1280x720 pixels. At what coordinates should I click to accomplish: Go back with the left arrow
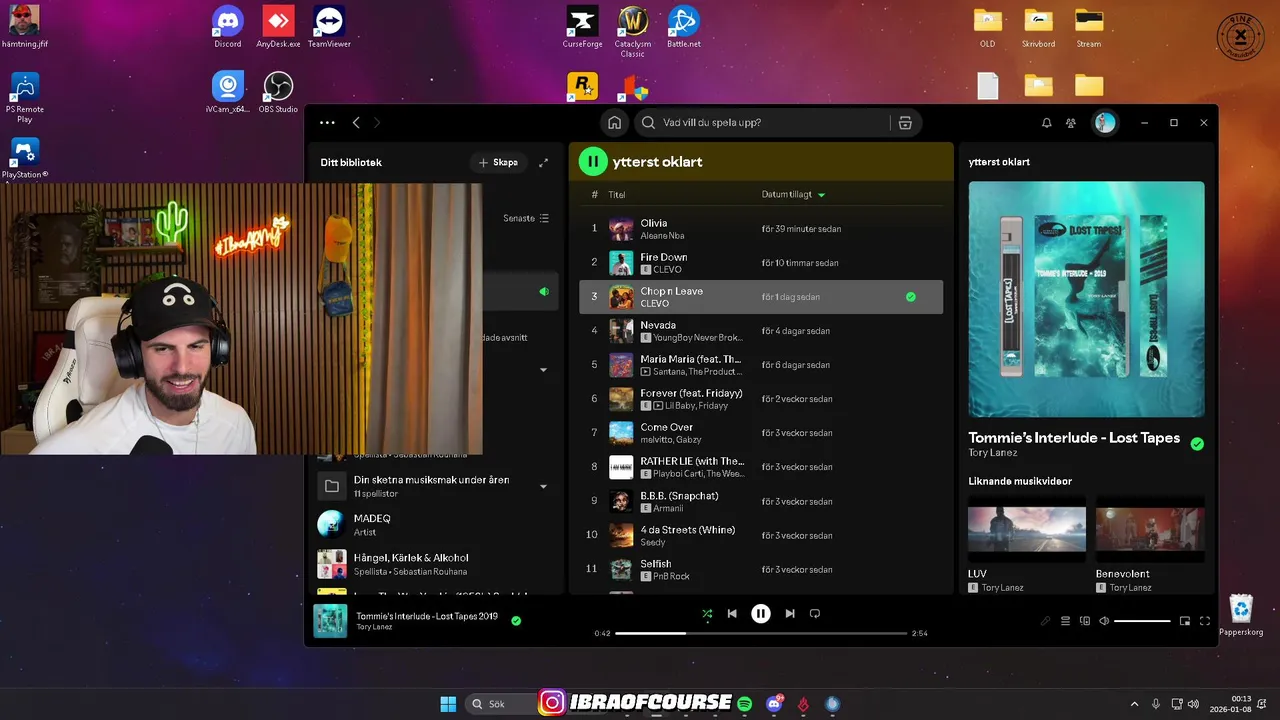(356, 122)
